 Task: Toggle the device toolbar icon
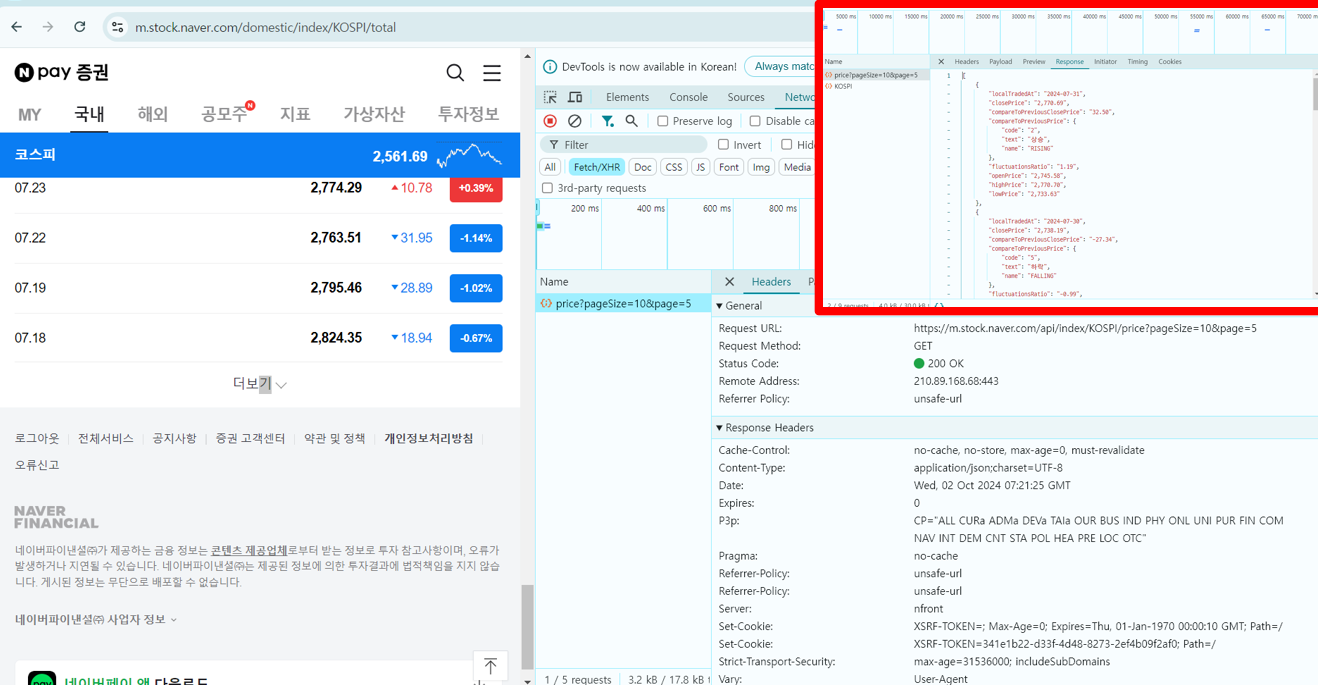pos(575,97)
